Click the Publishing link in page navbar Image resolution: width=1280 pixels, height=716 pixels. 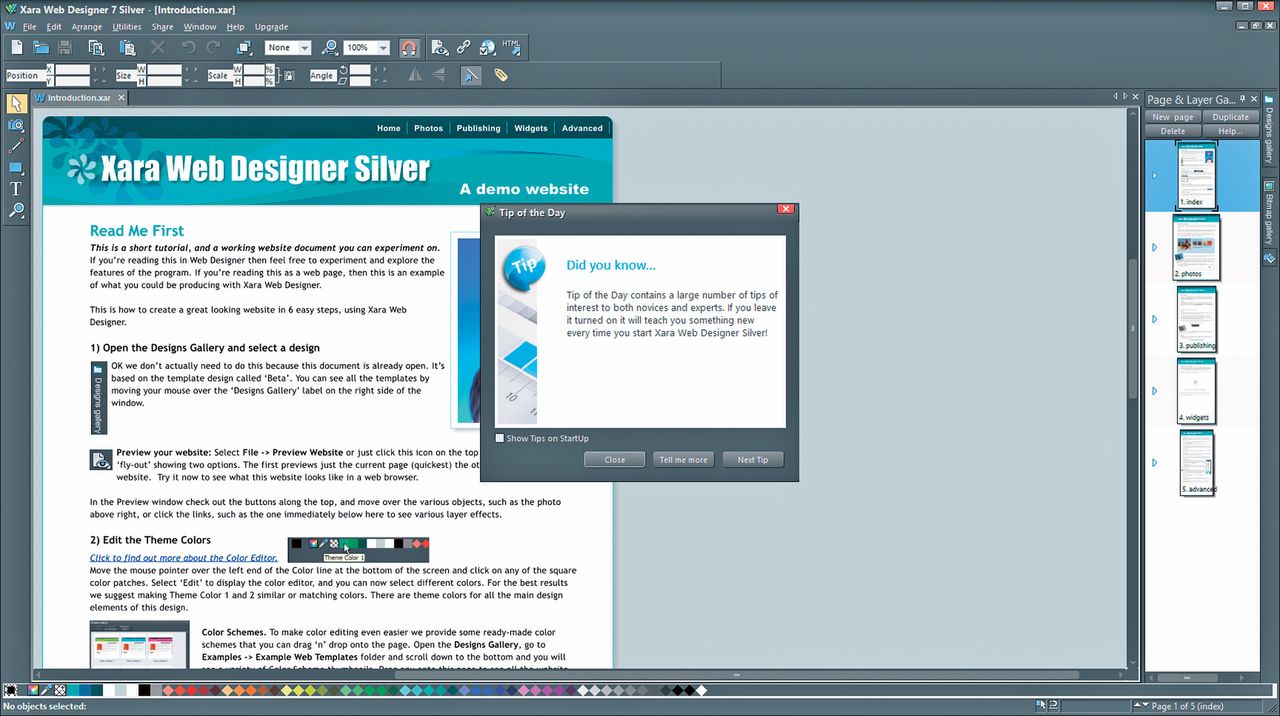[x=478, y=128]
